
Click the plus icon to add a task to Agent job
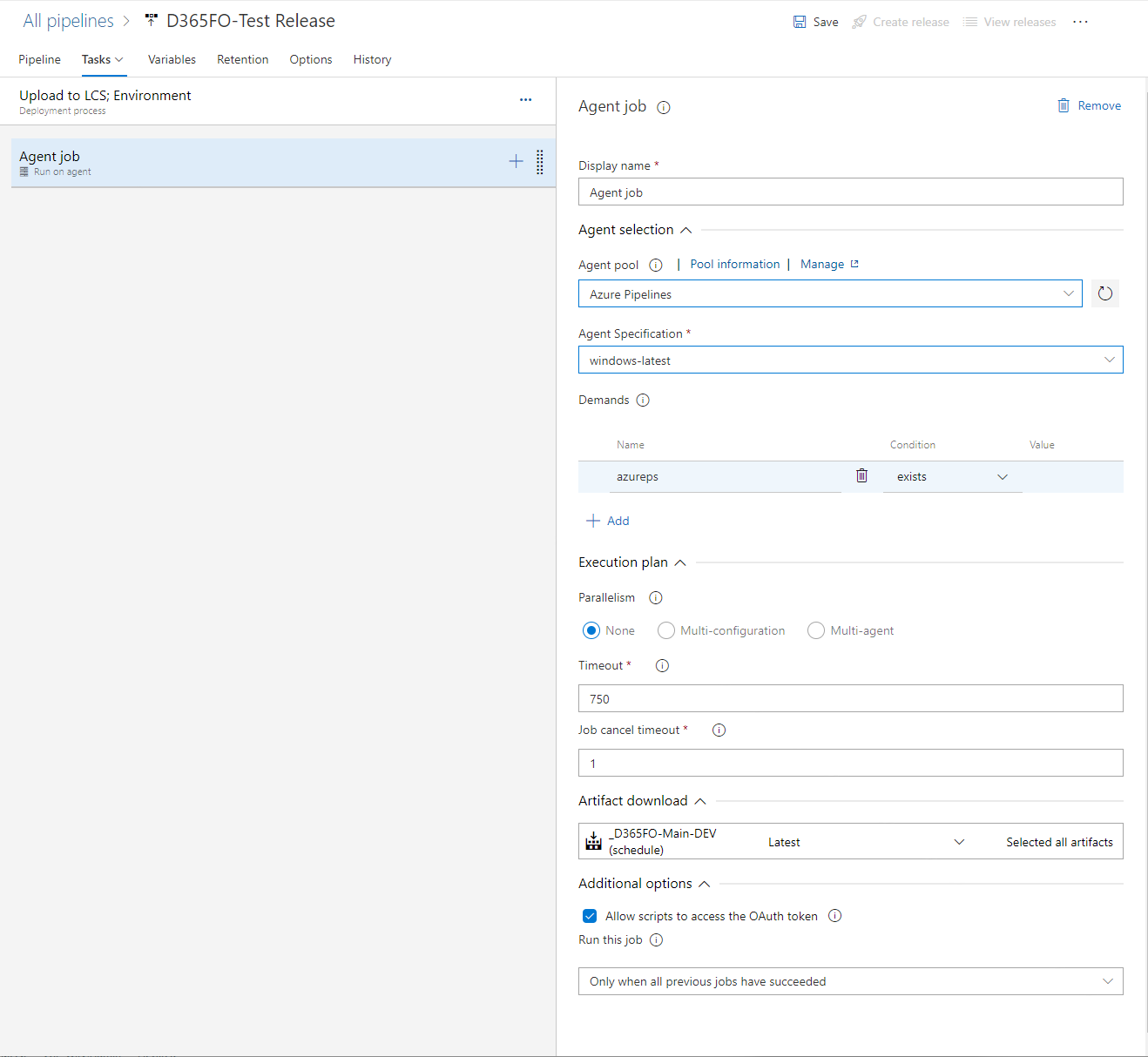[x=516, y=162]
